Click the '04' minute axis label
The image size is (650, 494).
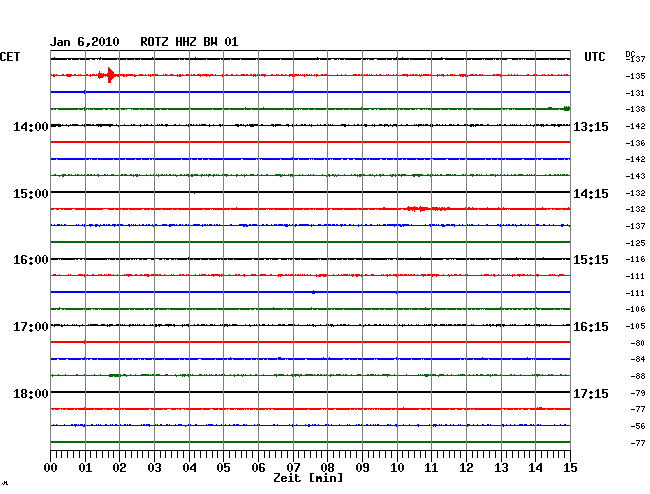point(189,468)
